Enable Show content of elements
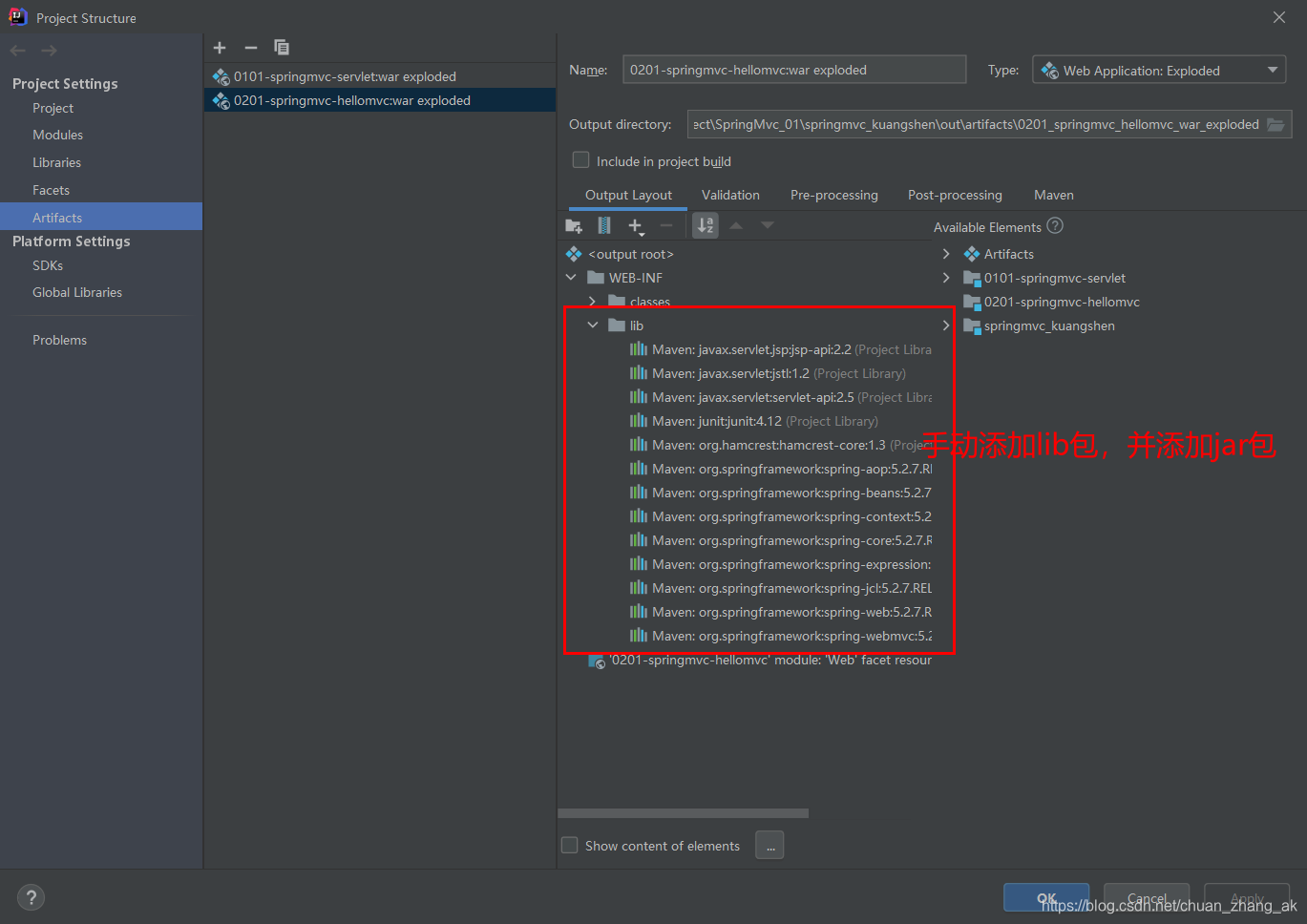1307x924 pixels. pyautogui.click(x=570, y=846)
